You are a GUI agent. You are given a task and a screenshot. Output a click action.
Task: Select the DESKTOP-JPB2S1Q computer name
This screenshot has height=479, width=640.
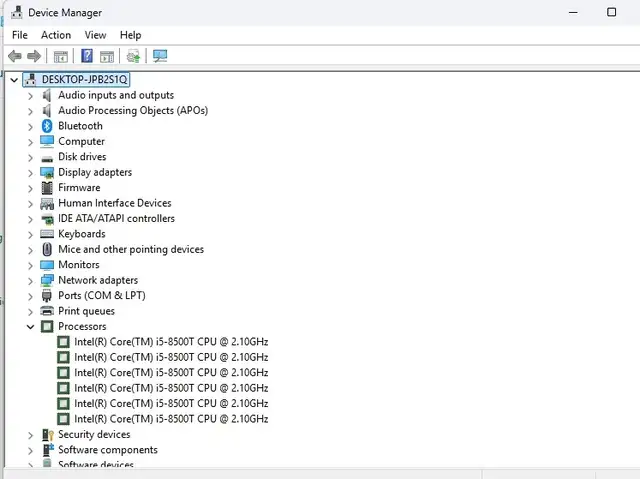click(x=84, y=79)
